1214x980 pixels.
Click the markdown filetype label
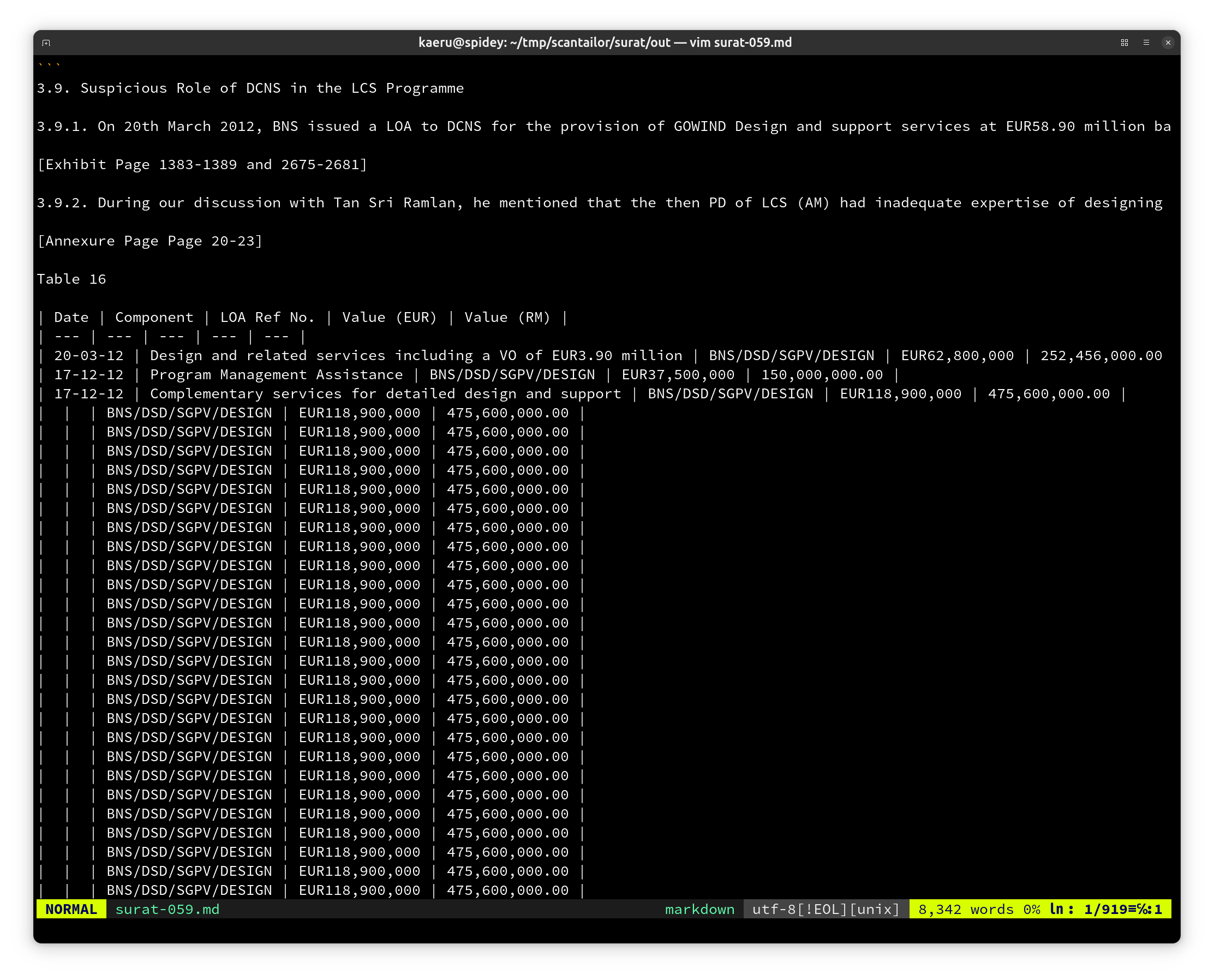pos(699,909)
